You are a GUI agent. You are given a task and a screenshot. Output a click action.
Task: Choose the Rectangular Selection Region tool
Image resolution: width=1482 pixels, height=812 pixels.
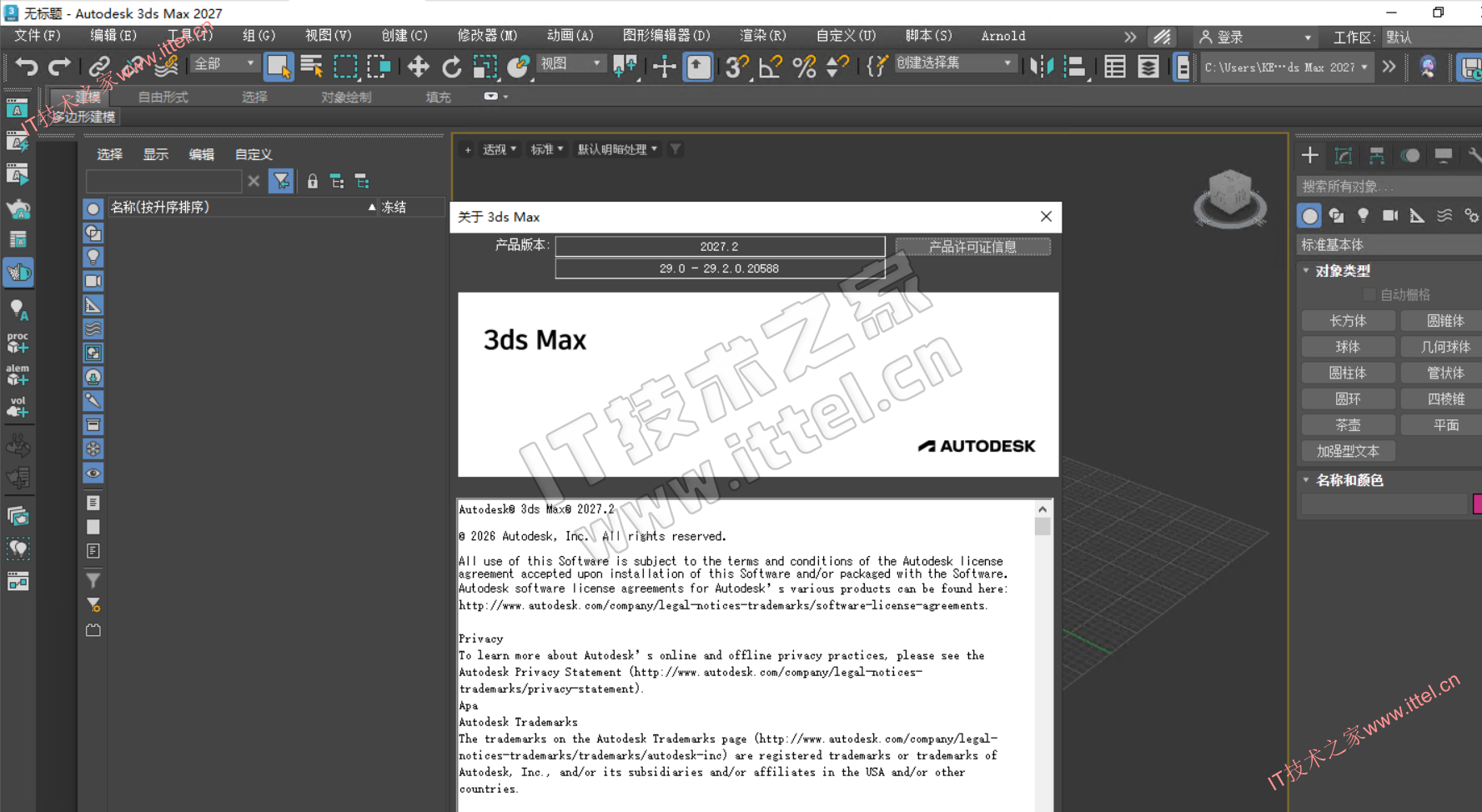tap(345, 66)
